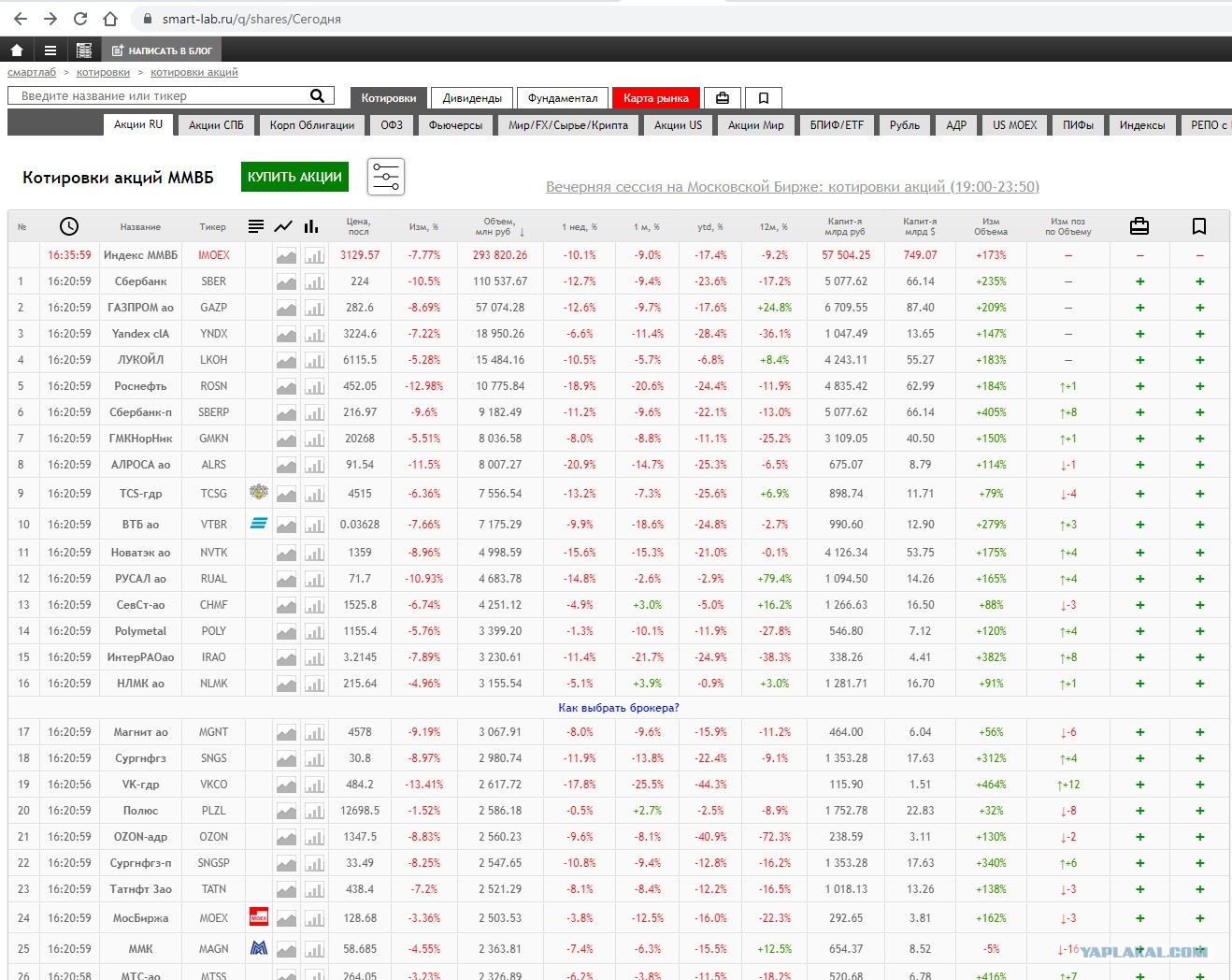
Task: Click briefcase column header icon
Action: tap(1139, 226)
